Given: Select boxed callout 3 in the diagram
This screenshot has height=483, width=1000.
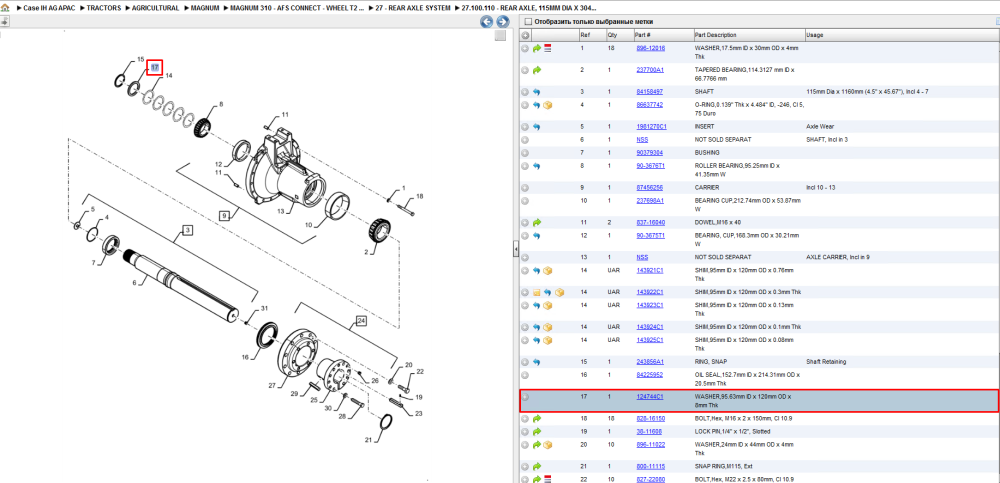Looking at the screenshot, I should [x=186, y=231].
